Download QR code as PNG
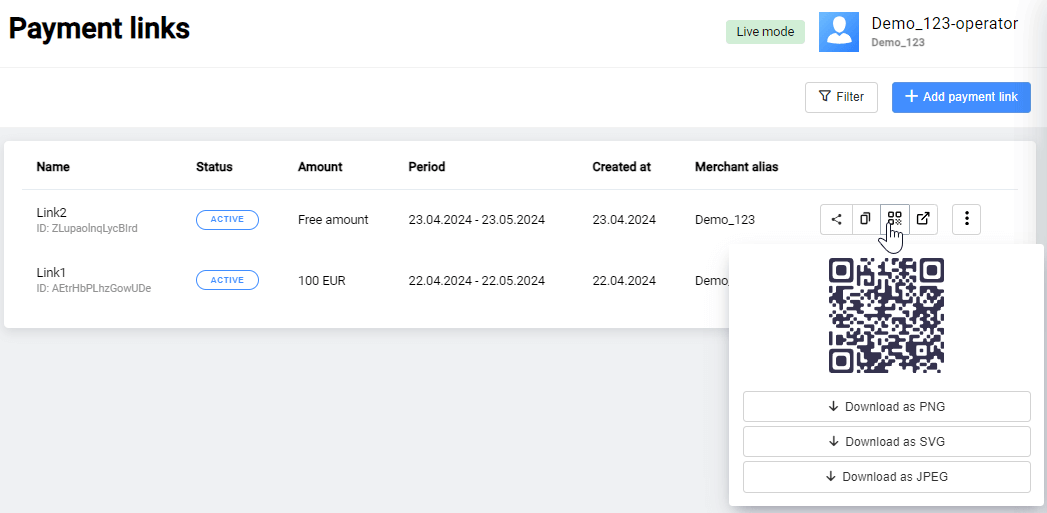This screenshot has width=1047, height=513. pos(886,407)
